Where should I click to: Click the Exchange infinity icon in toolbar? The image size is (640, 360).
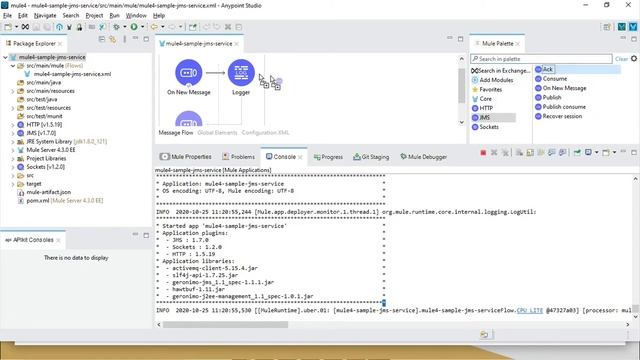point(25,27)
